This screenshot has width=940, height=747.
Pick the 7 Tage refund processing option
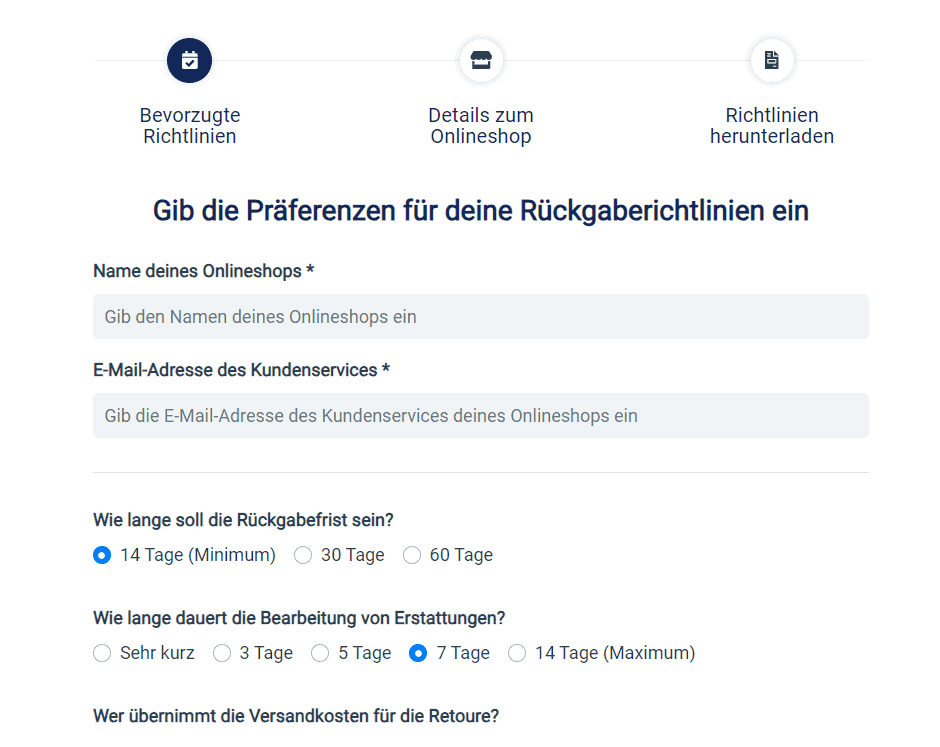418,652
